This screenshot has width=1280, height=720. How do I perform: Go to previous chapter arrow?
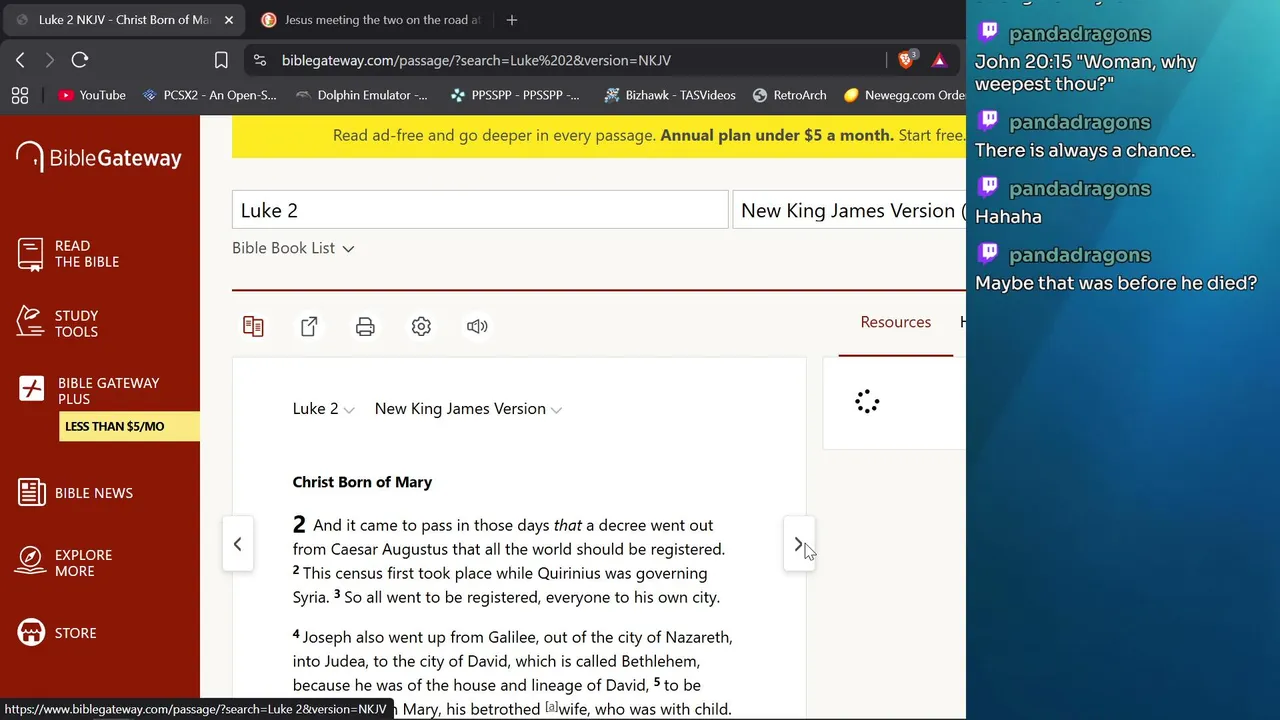click(238, 544)
